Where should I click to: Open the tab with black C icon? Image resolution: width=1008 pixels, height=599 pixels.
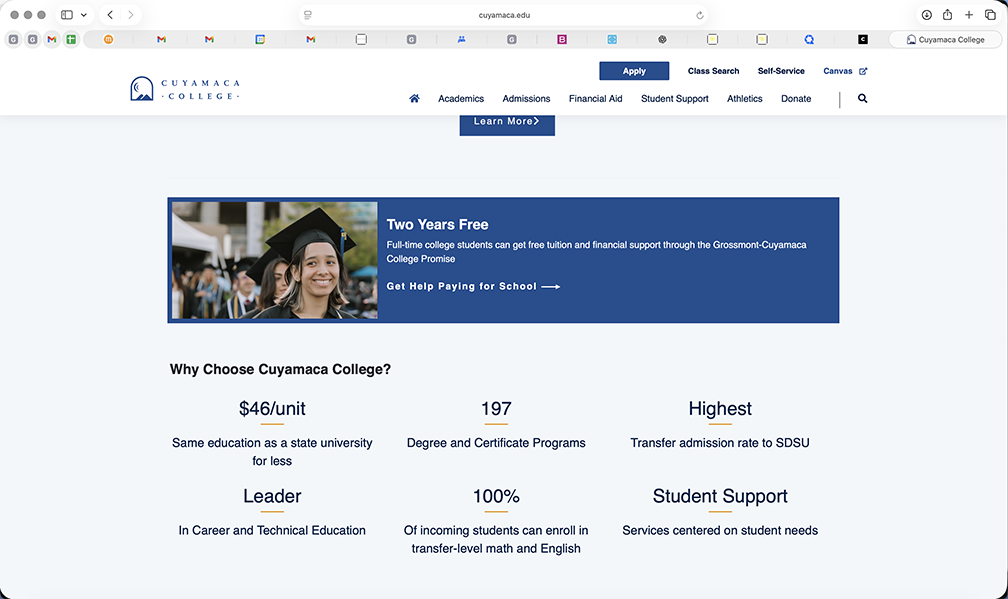click(x=863, y=39)
